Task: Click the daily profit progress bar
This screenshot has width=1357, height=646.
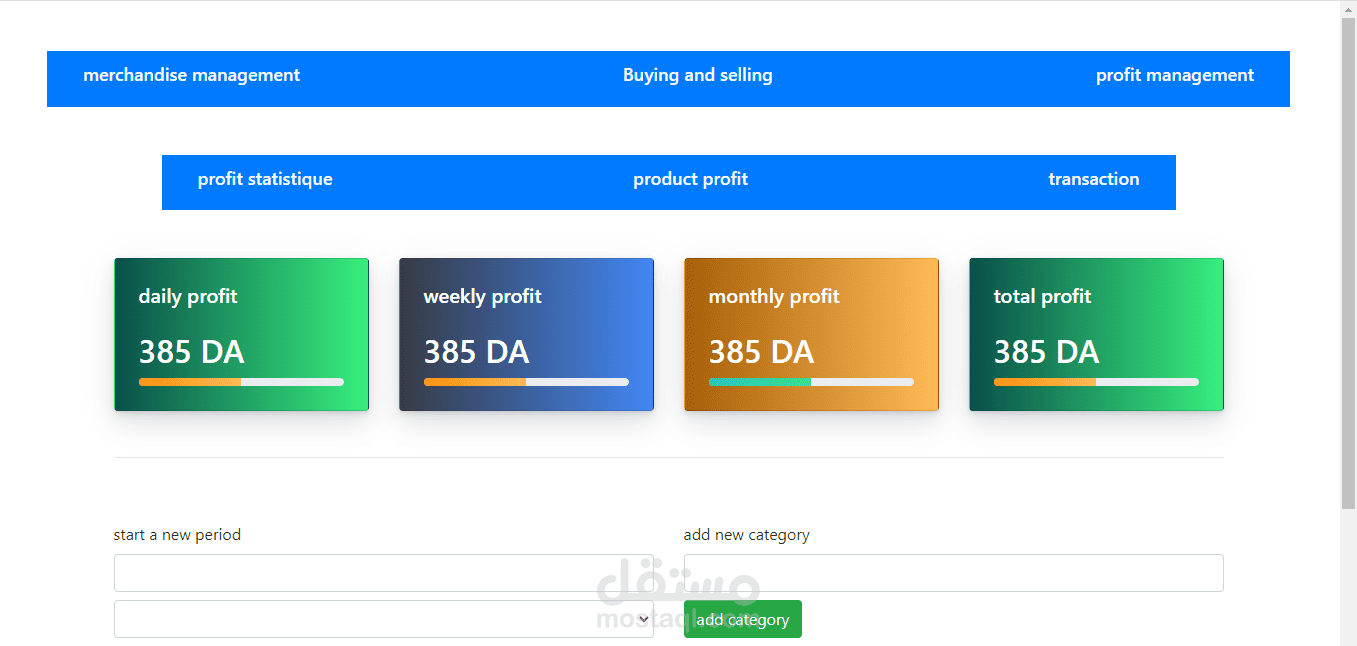Action: coord(241,382)
